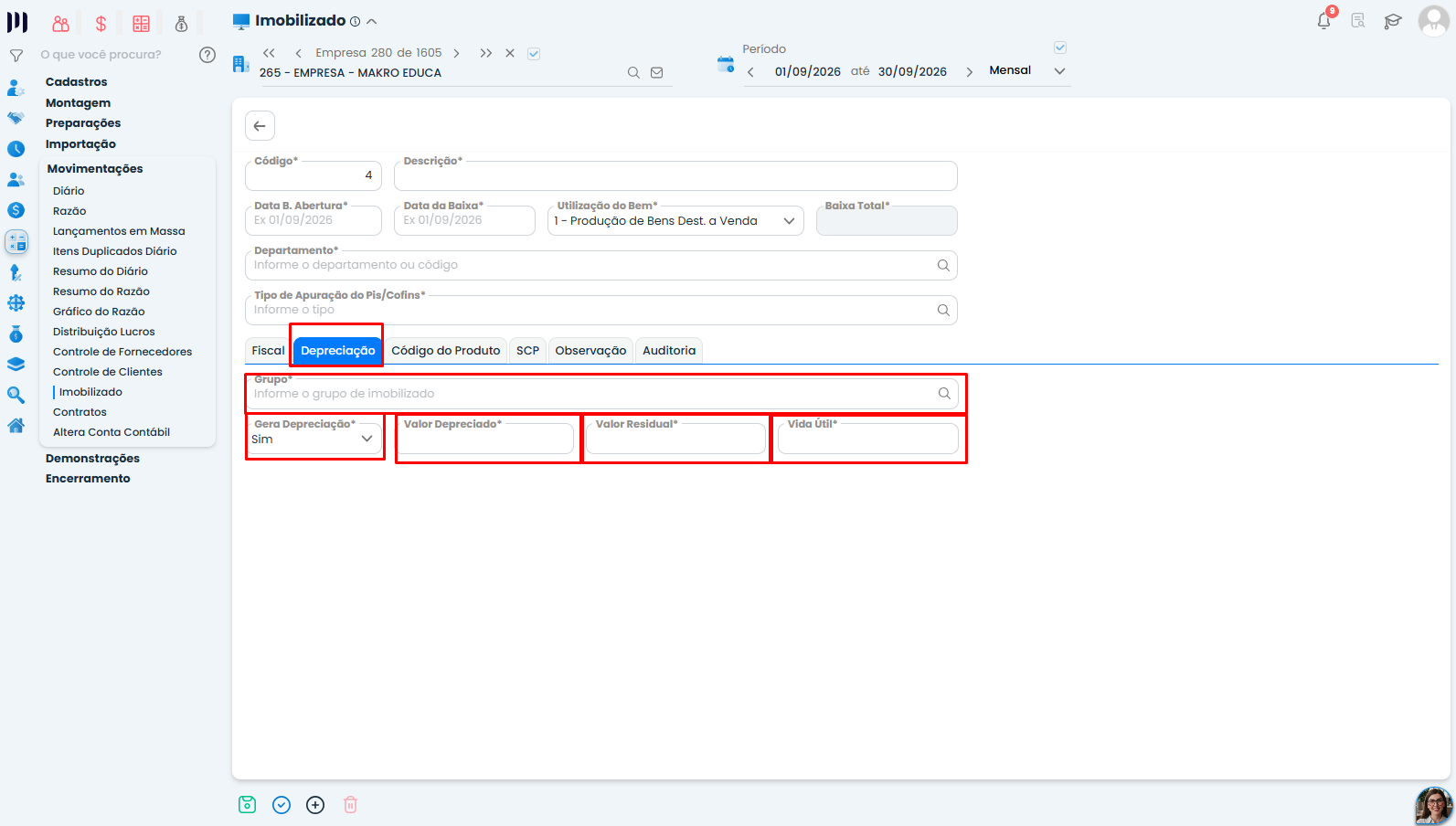Go to next company arrow

click(x=456, y=53)
